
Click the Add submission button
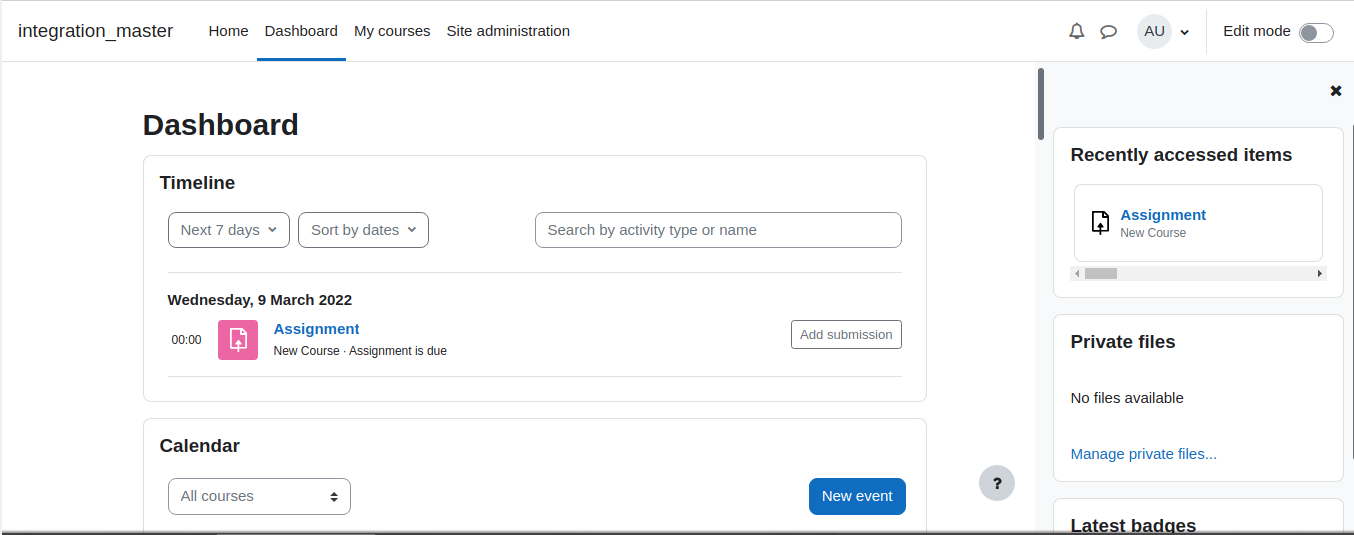coord(846,335)
